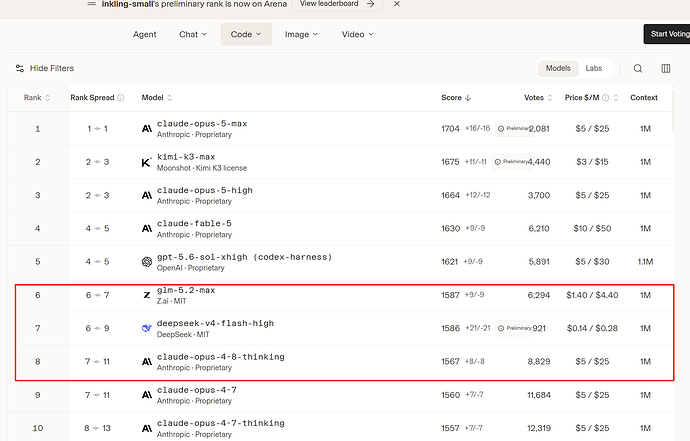Image resolution: width=690 pixels, height=441 pixels.
Task: Open the deepseek-v4-flash-high model entry
Action: point(215,323)
